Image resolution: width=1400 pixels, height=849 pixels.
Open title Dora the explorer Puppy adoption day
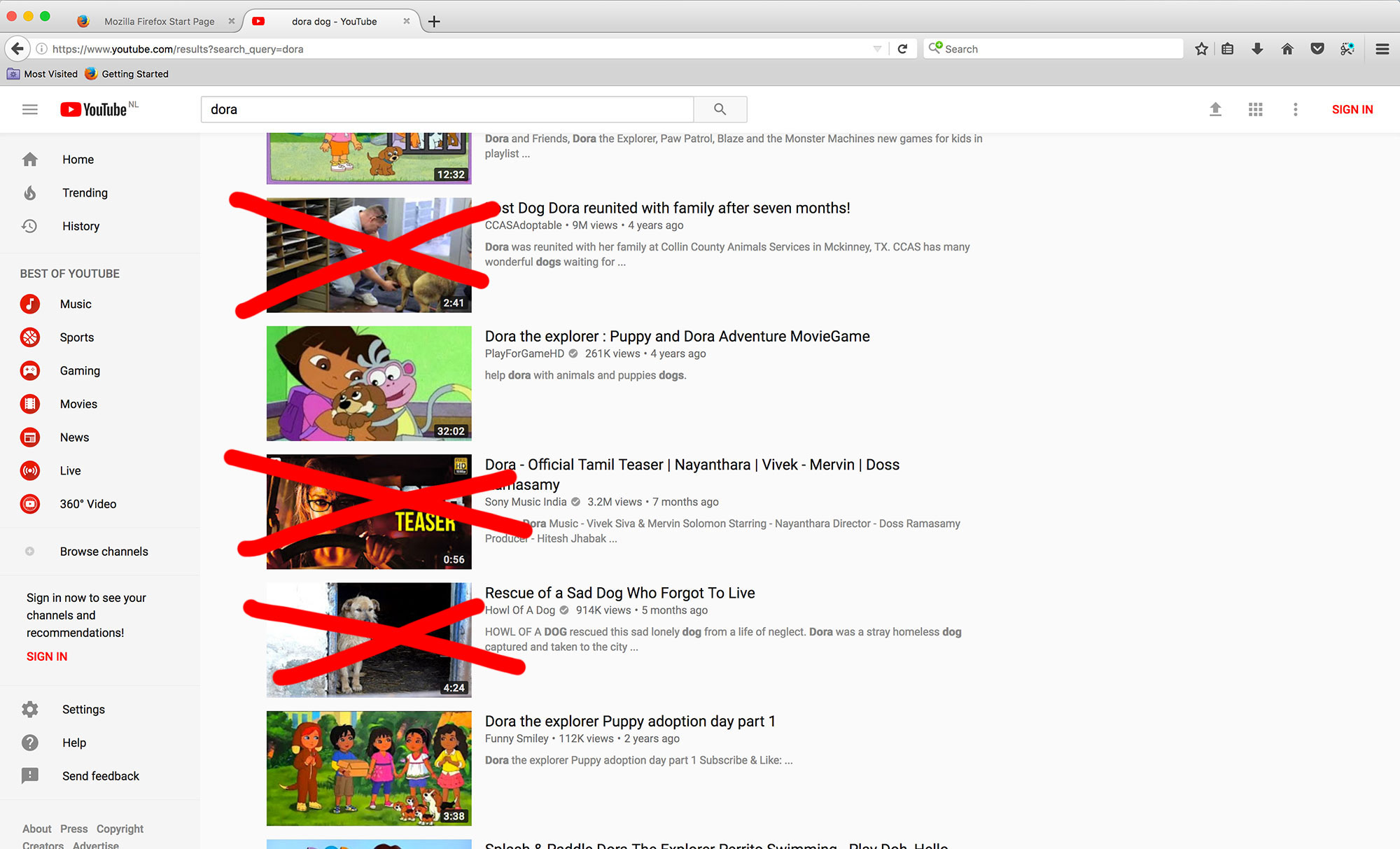(630, 721)
